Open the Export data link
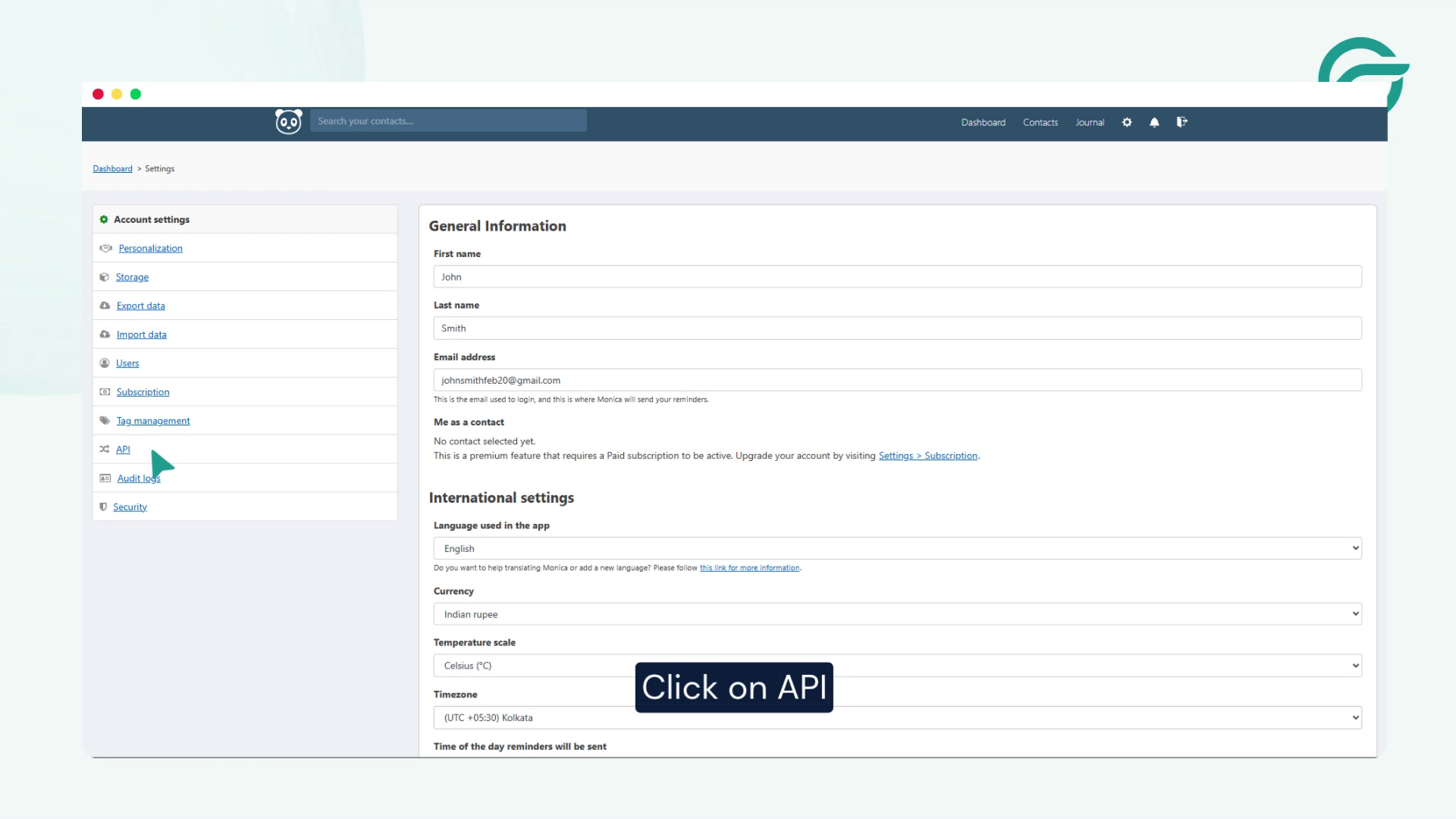The image size is (1456, 819). coord(140,306)
